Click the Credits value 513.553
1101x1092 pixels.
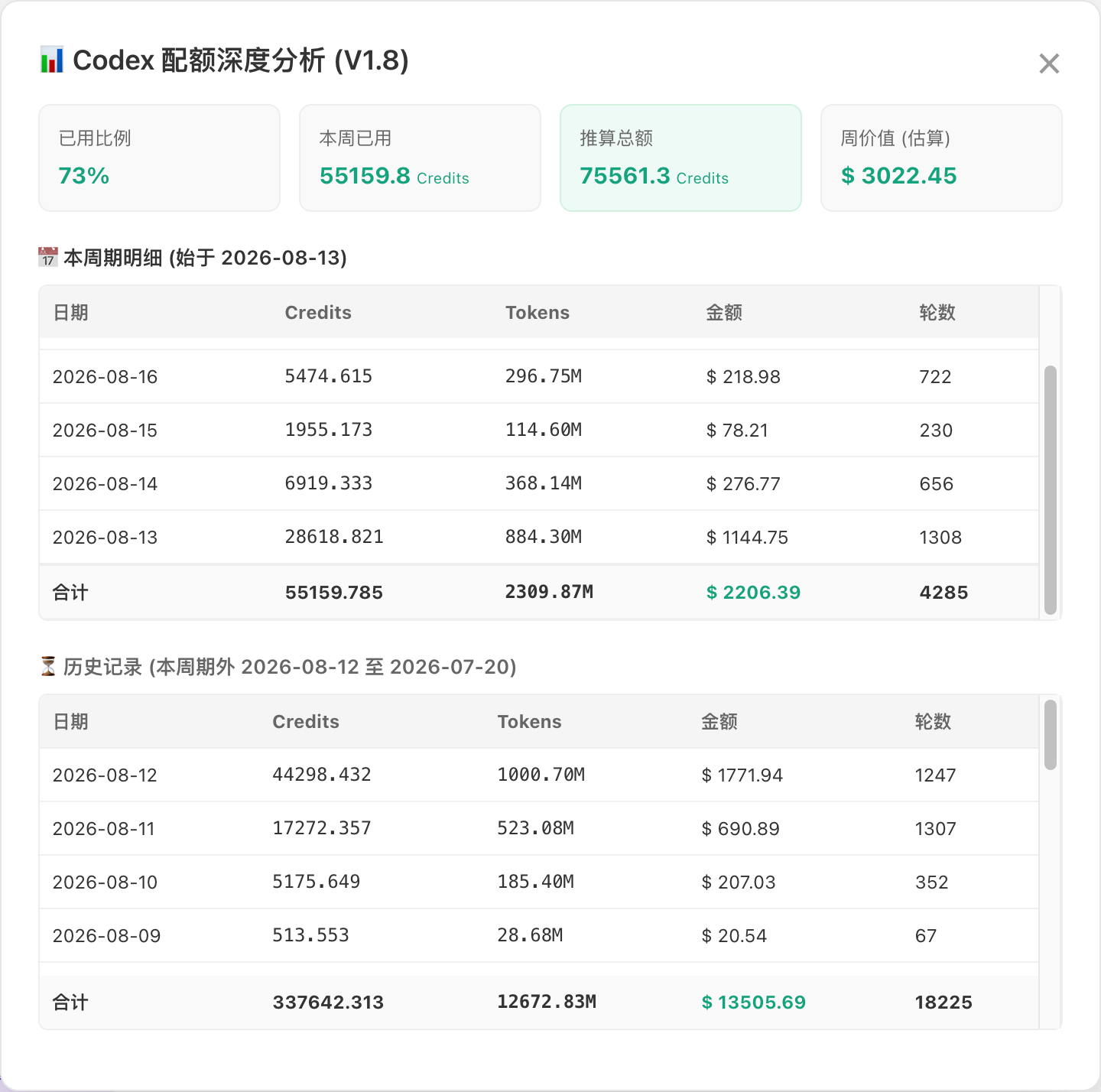click(x=310, y=935)
